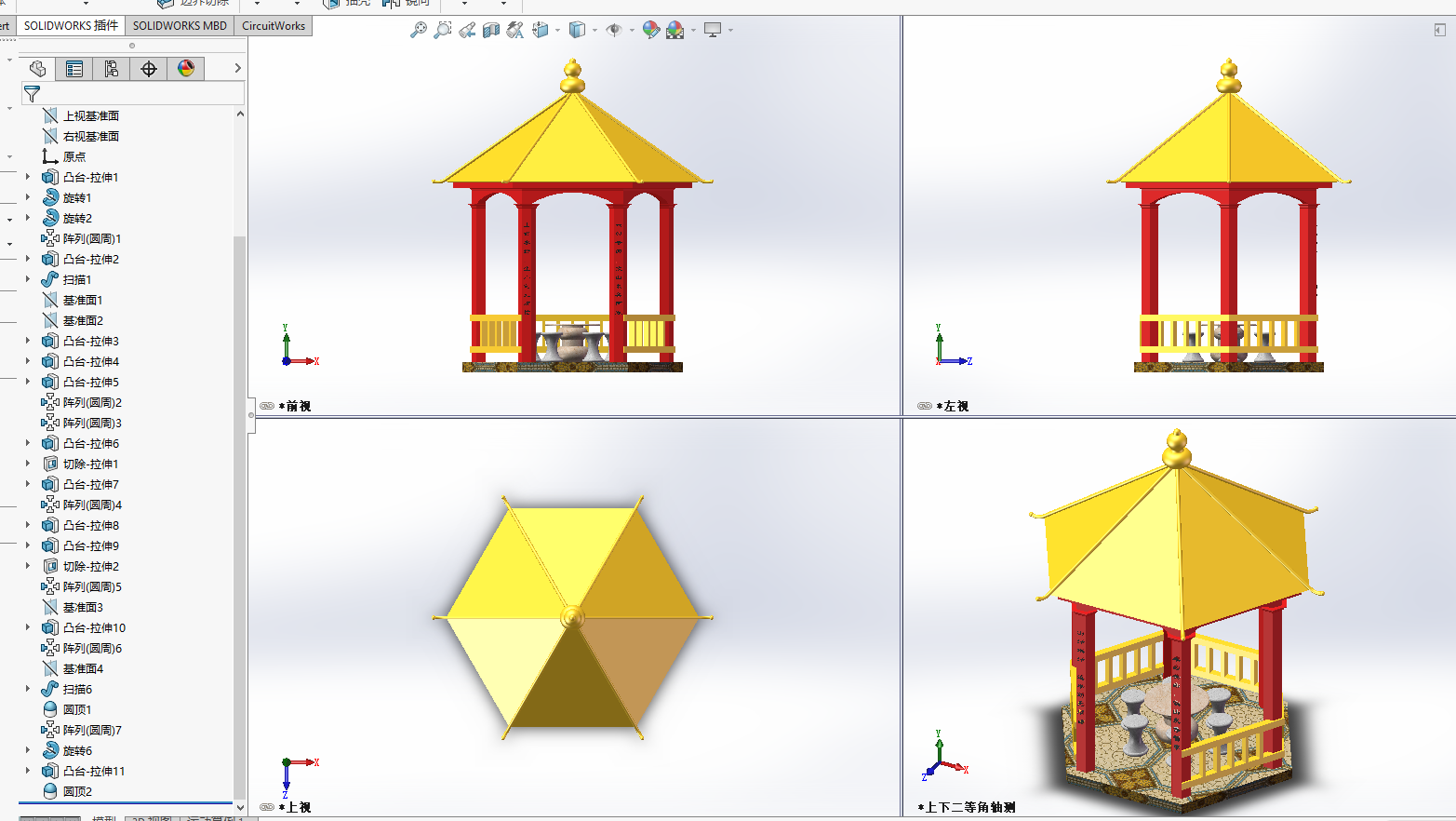This screenshot has height=821, width=1456.
Task: Expand the 凸台-拉伸10 feature node
Action: [x=28, y=627]
